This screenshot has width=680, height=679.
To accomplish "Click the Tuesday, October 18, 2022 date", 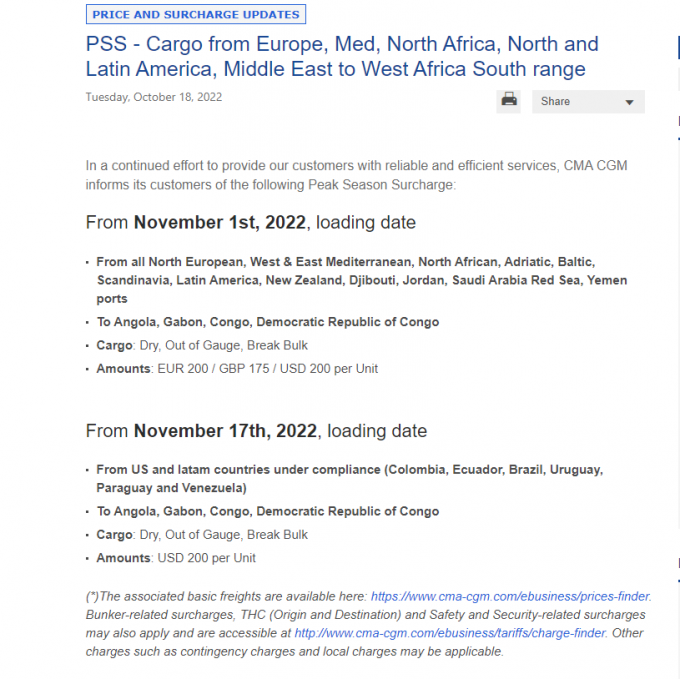I will click(154, 97).
